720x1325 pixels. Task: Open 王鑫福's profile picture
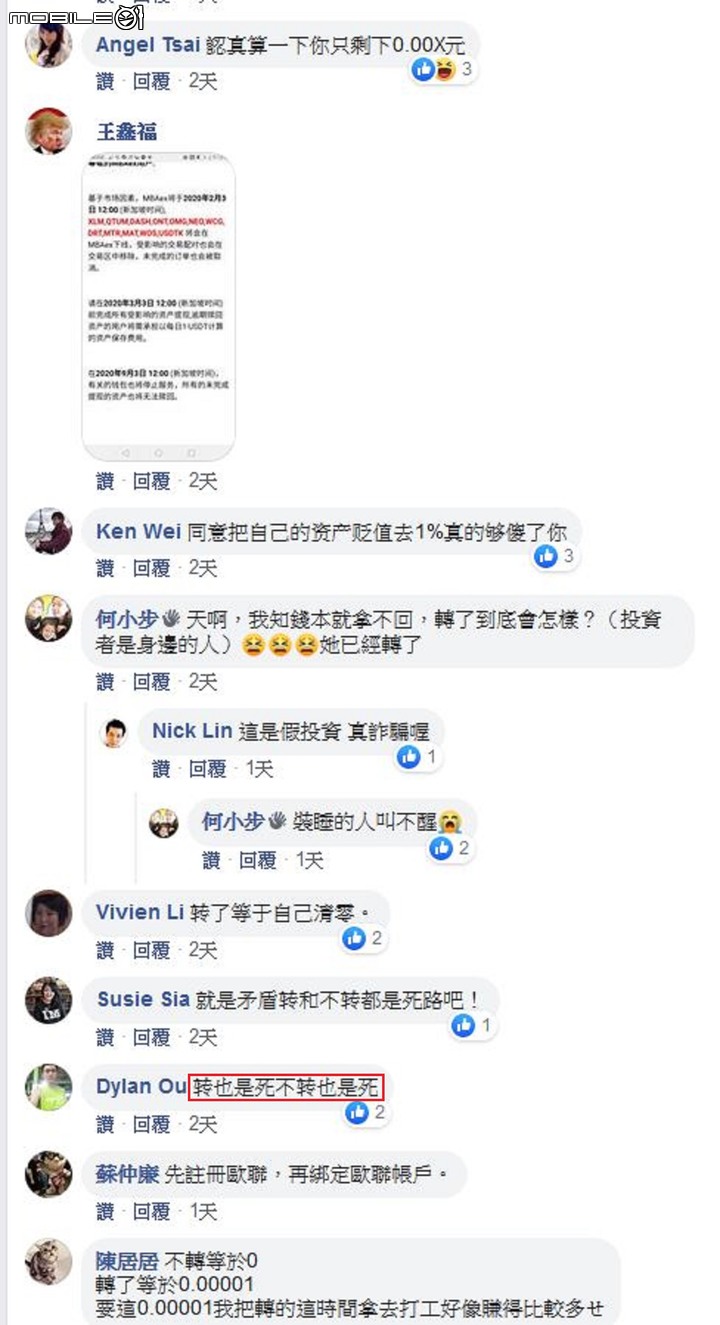click(48, 131)
